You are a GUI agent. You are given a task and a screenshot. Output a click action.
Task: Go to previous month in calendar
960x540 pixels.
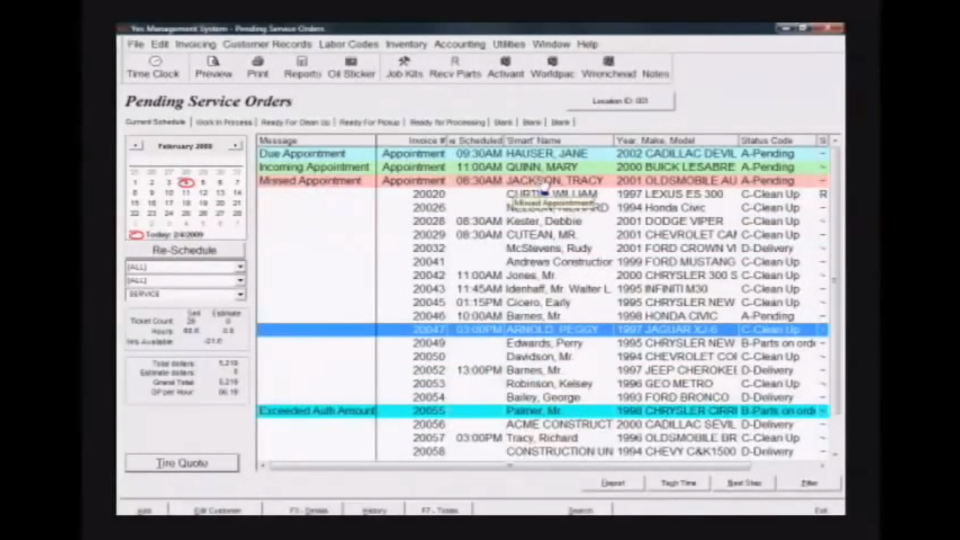[x=136, y=146]
